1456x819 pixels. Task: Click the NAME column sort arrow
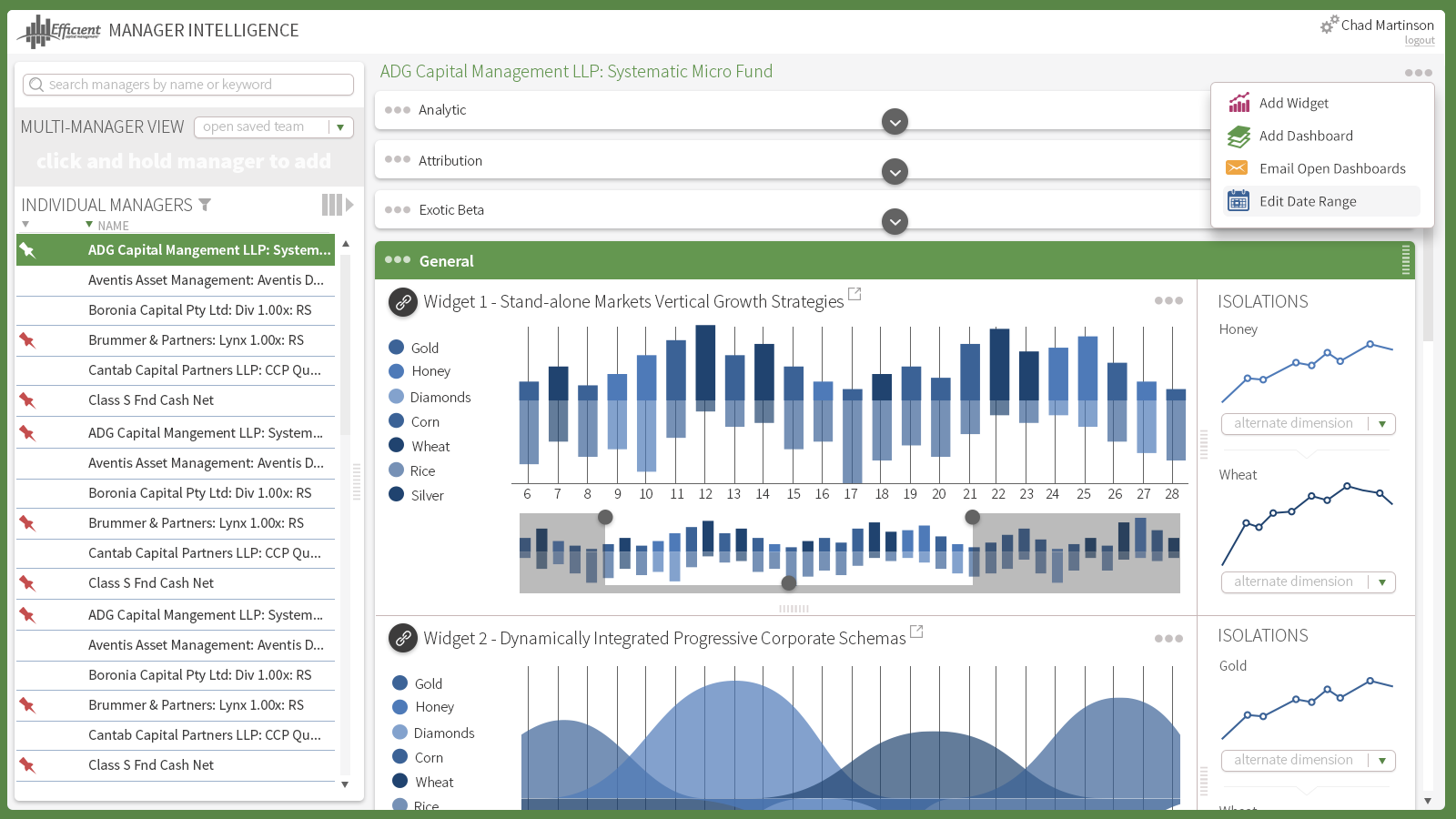click(89, 225)
